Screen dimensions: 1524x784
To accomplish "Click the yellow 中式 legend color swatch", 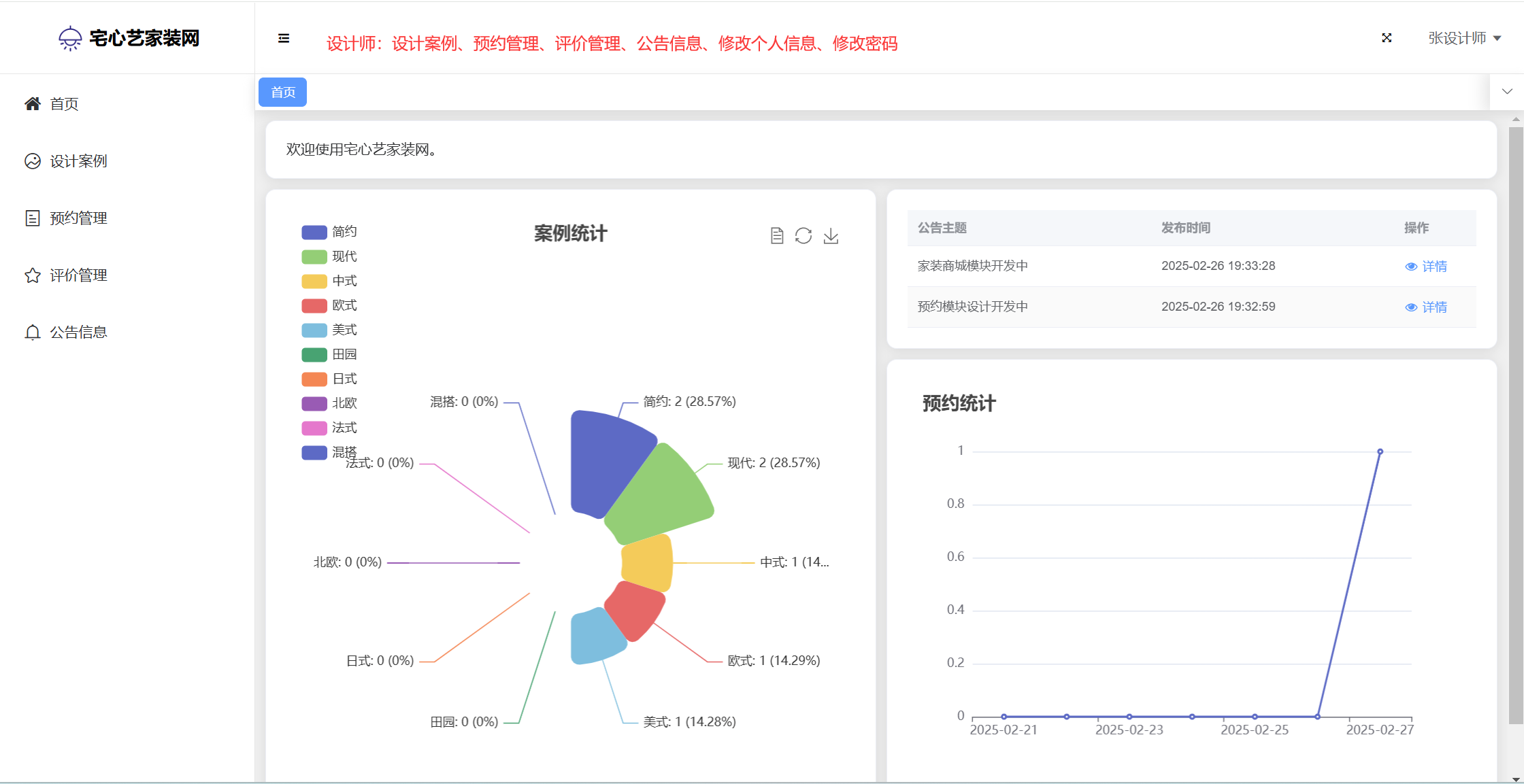I will coord(314,282).
